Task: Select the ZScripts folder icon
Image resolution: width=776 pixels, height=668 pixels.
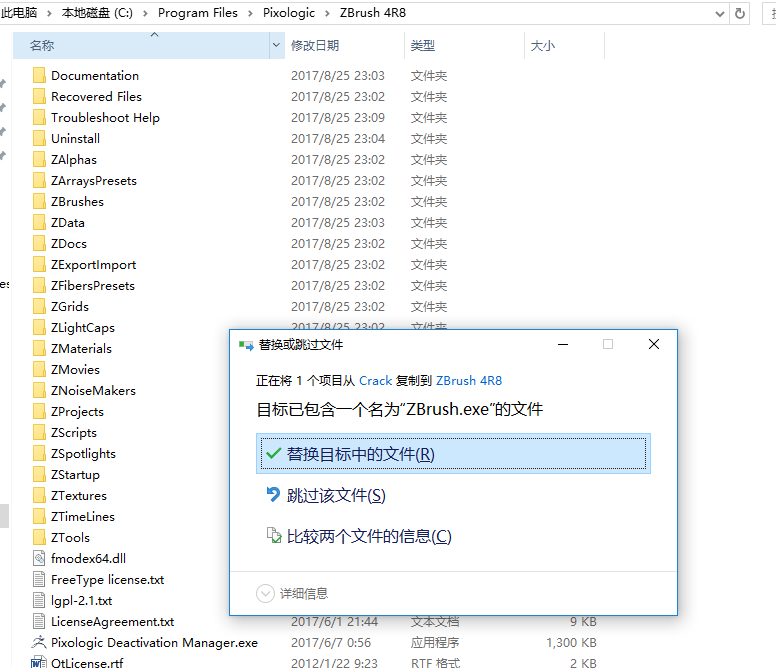Action: click(40, 433)
